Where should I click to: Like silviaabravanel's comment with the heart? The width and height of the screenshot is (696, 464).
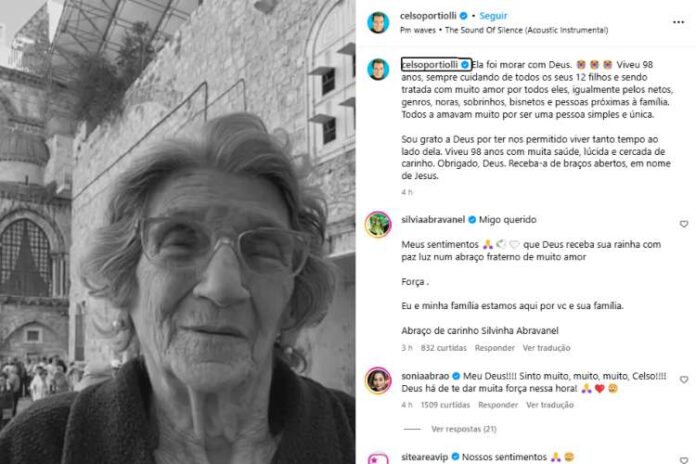(684, 224)
